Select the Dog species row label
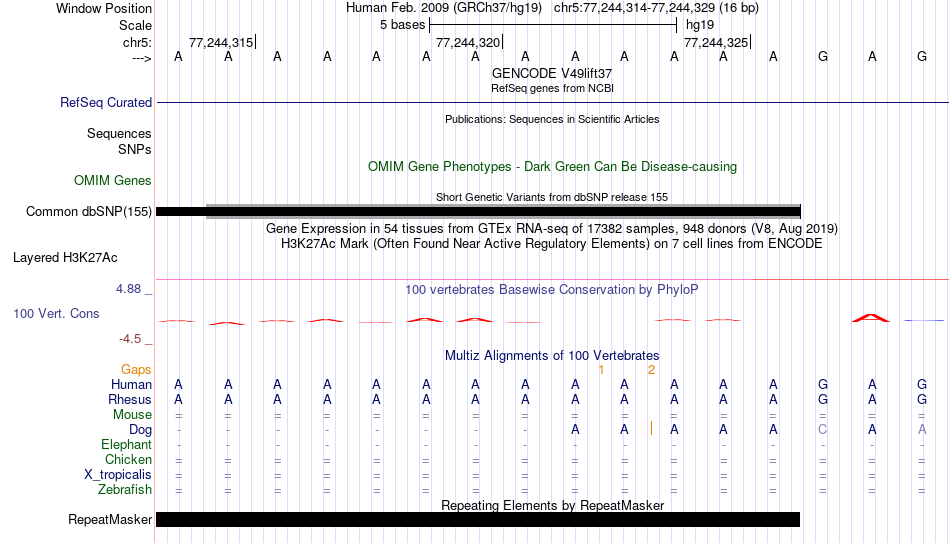This screenshot has height=543, width=950. 140,430
